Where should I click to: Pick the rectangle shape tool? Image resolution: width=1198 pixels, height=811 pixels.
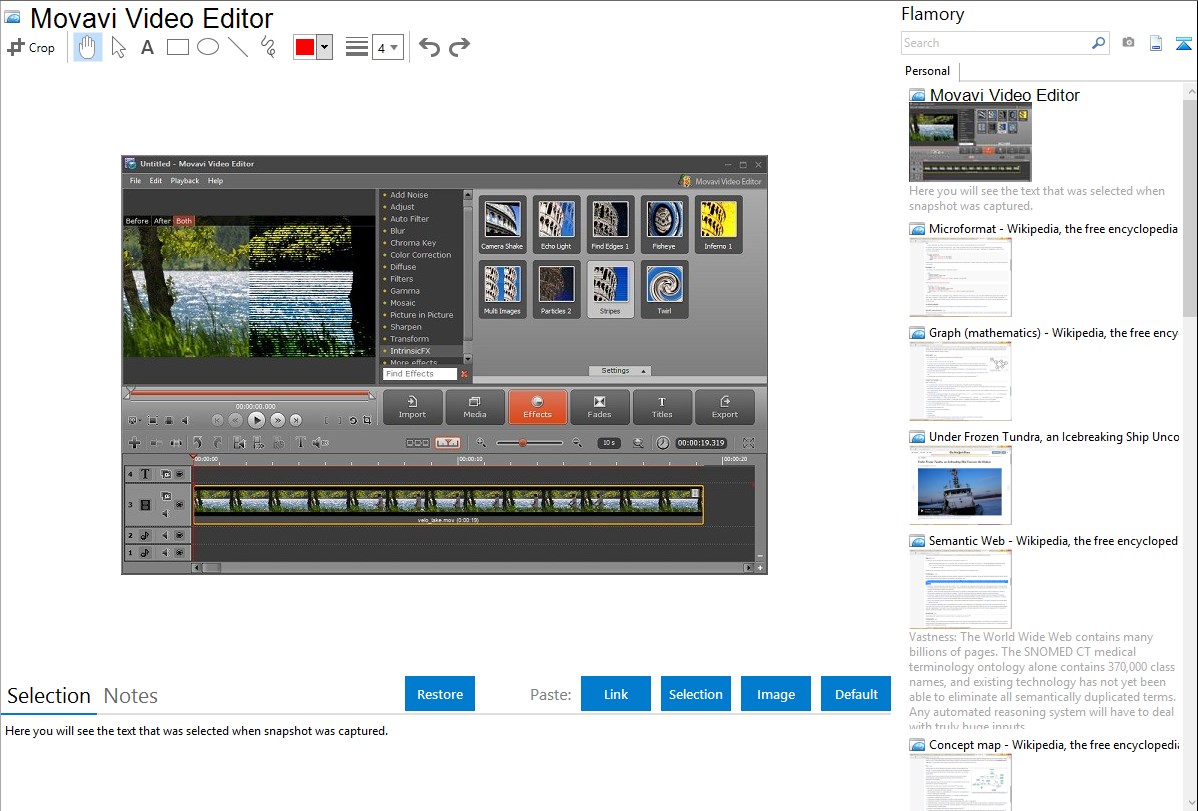(x=178, y=47)
